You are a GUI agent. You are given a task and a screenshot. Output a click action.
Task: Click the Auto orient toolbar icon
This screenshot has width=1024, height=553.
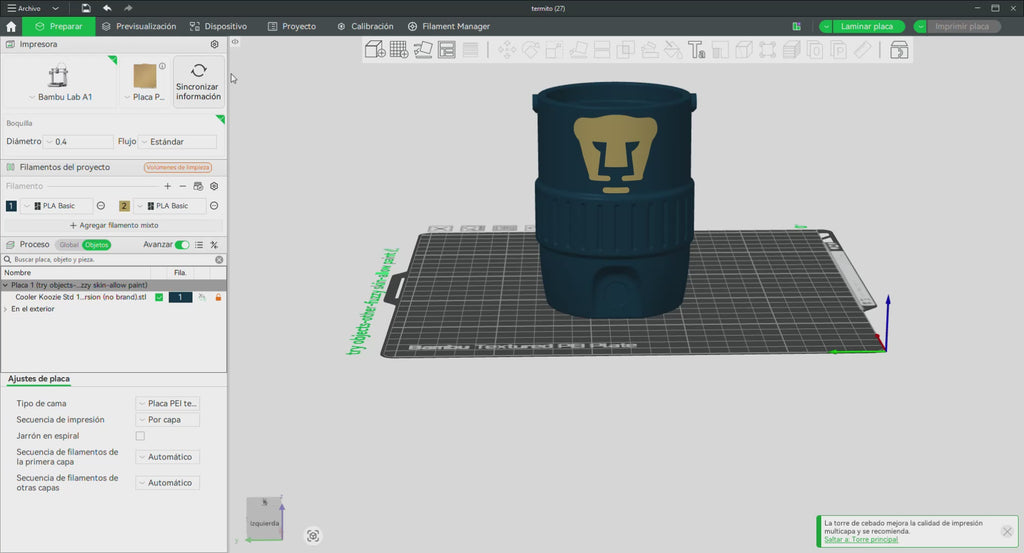(x=423, y=50)
